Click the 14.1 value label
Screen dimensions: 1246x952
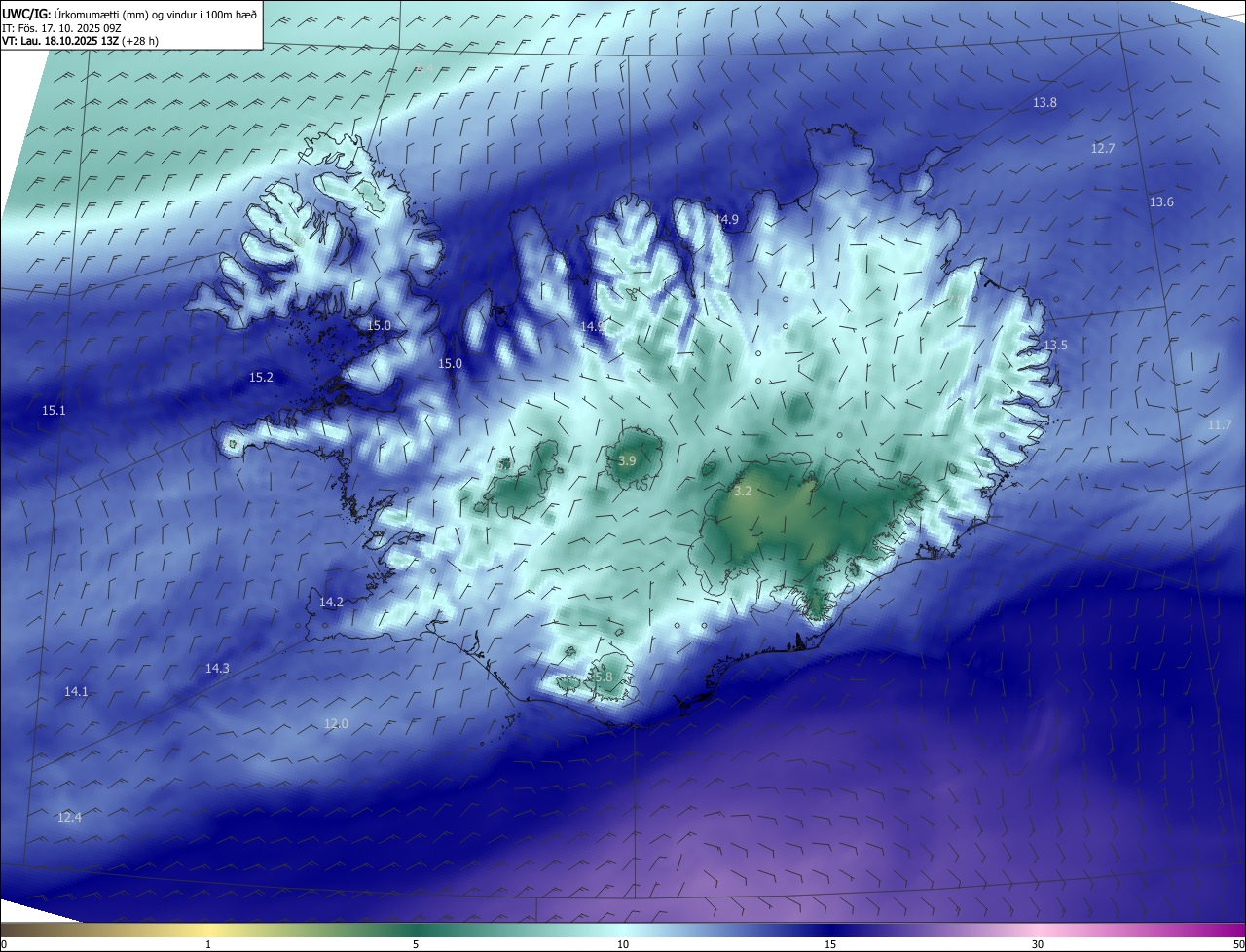point(76,691)
